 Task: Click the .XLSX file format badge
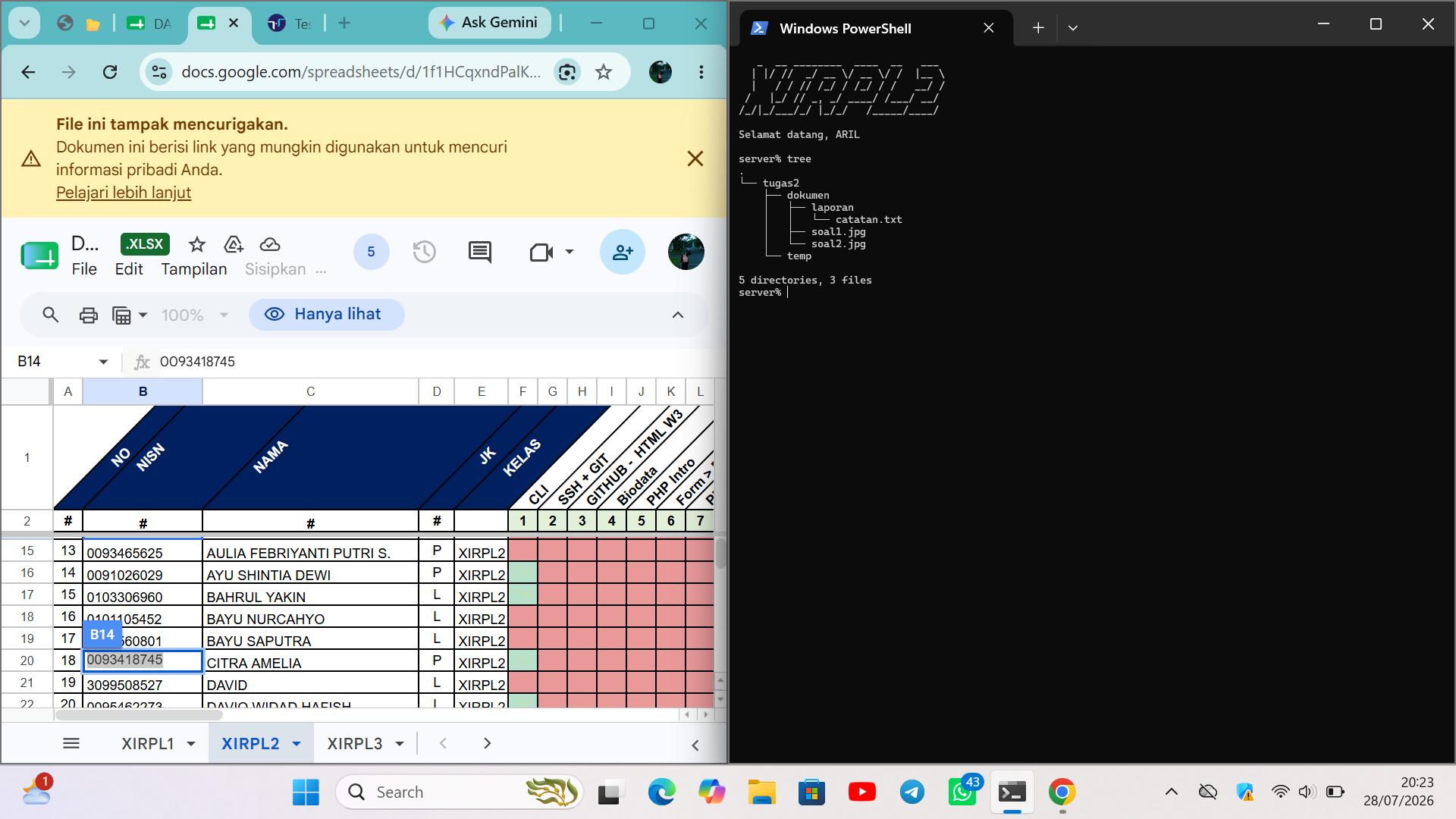(x=145, y=244)
